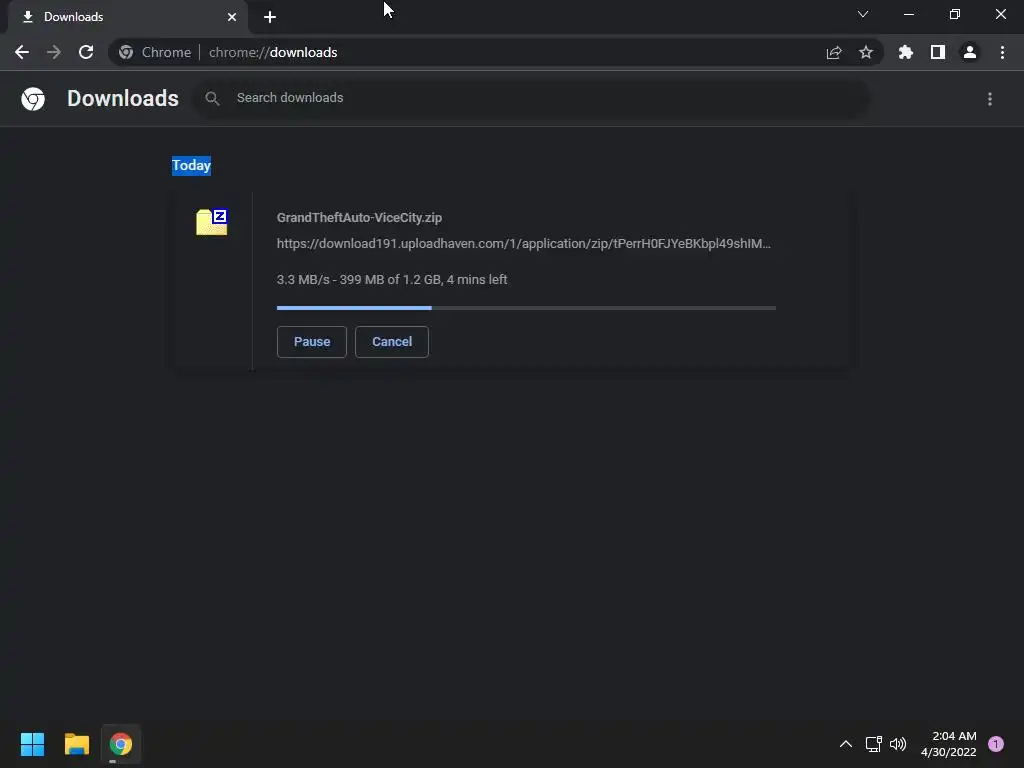The width and height of the screenshot is (1024, 768).
Task: Close the Downloads tab
Action: click(232, 17)
